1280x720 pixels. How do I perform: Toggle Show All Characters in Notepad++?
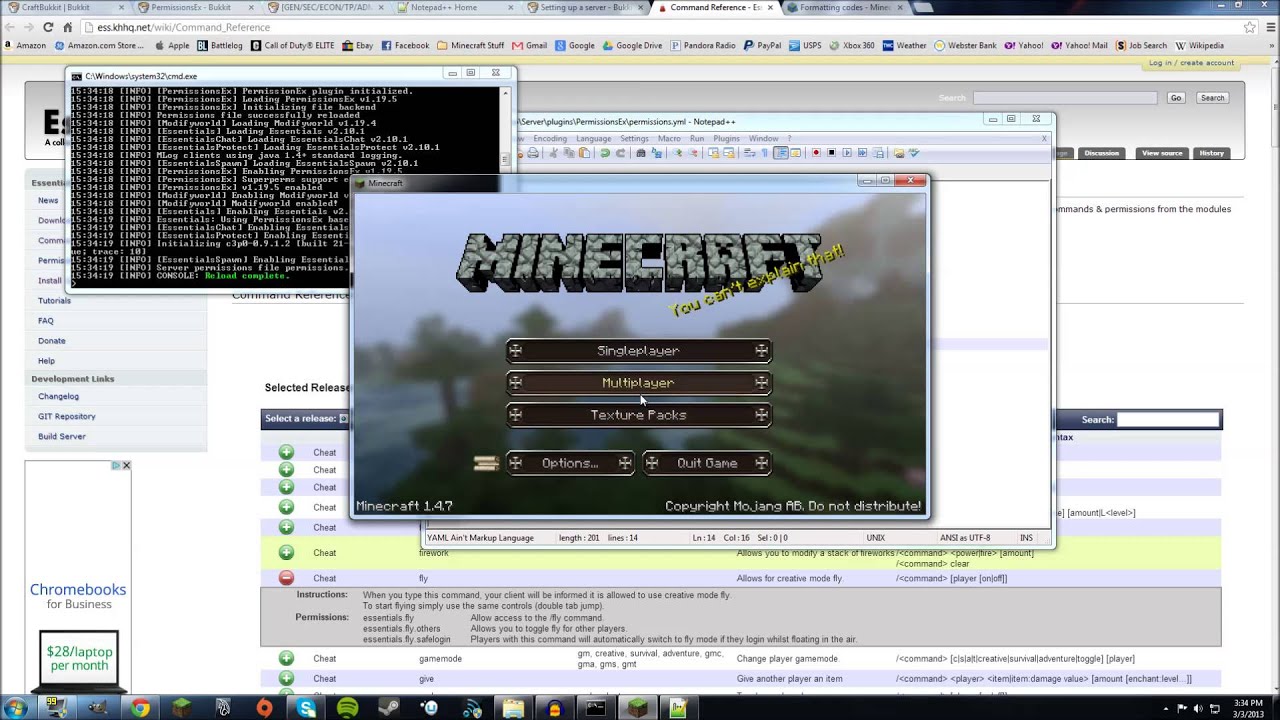click(765, 153)
